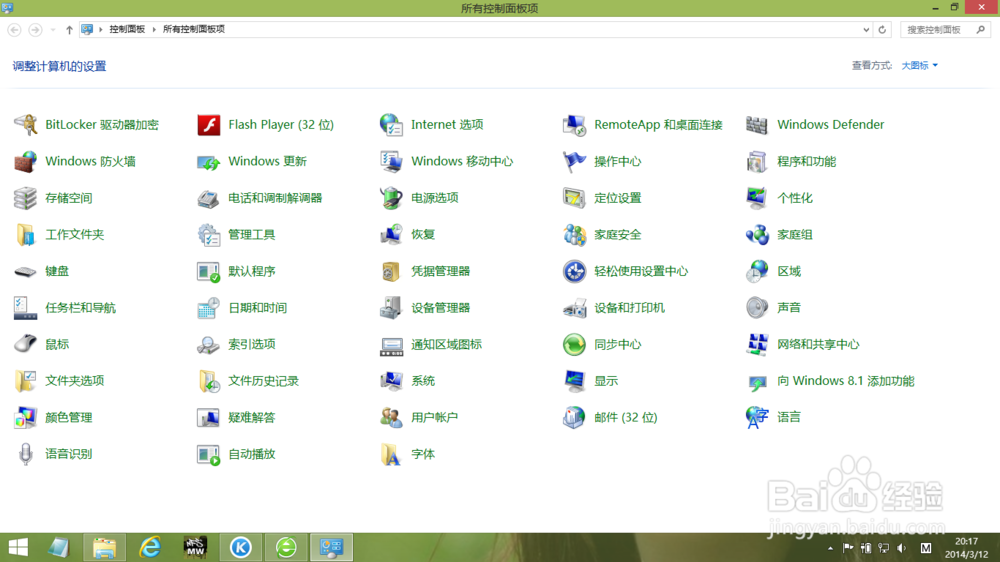
Task: Open the 网络和共享中心 icon
Action: (757, 344)
